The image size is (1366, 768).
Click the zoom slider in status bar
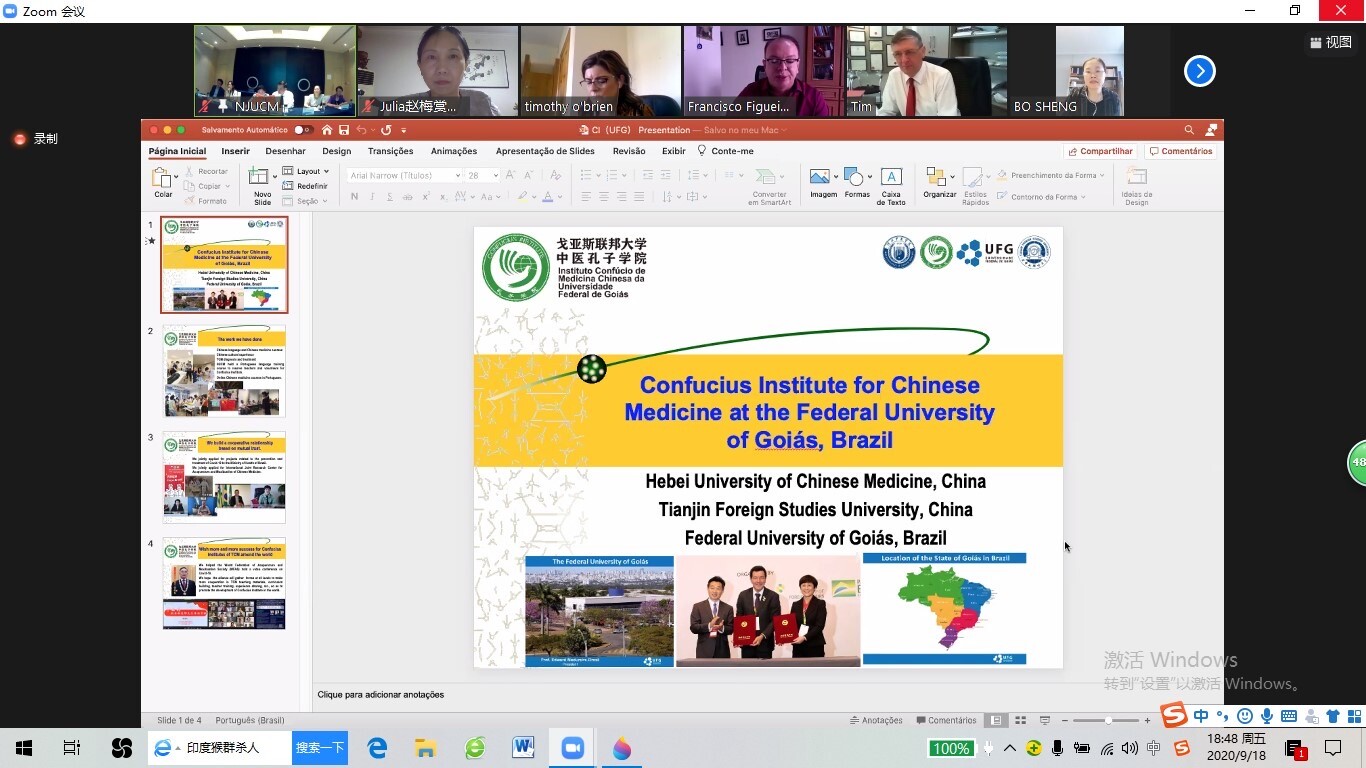[x=1106, y=720]
